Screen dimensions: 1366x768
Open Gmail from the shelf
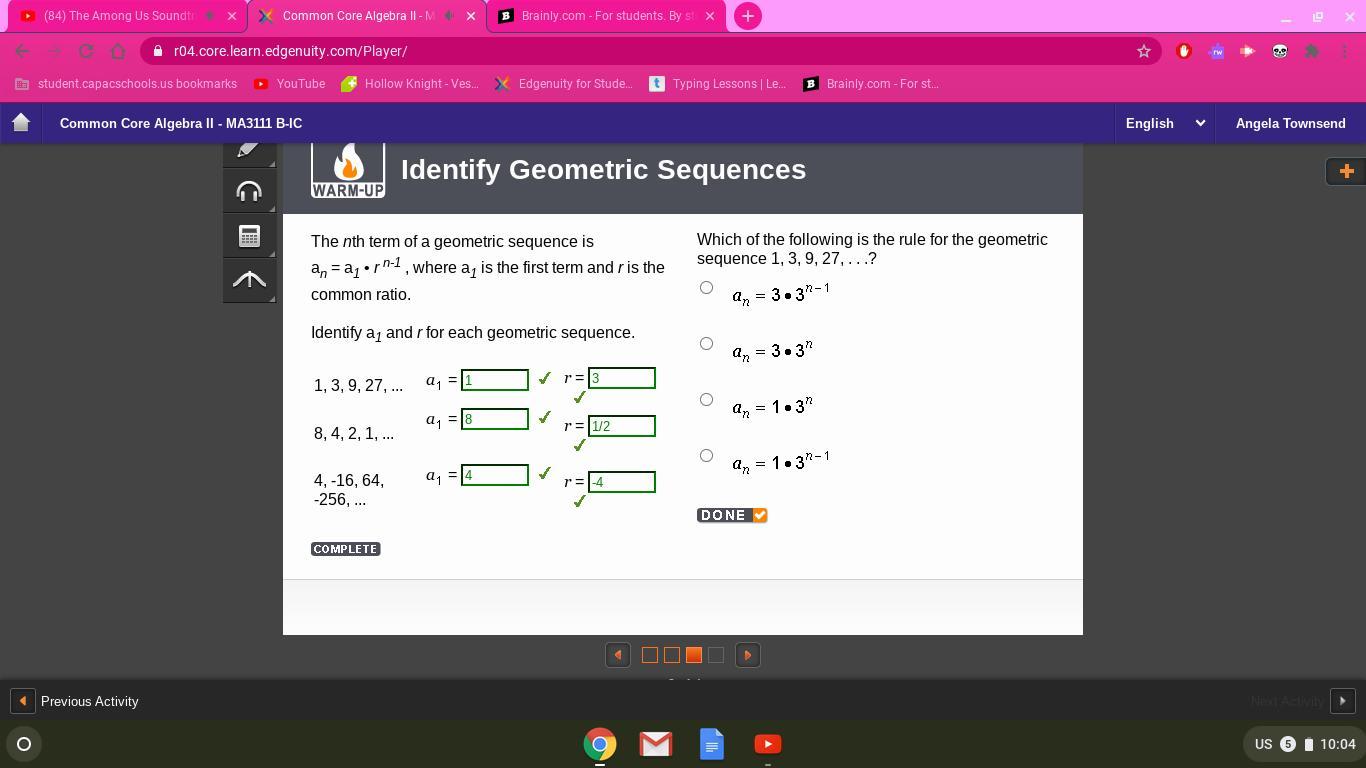coord(656,744)
